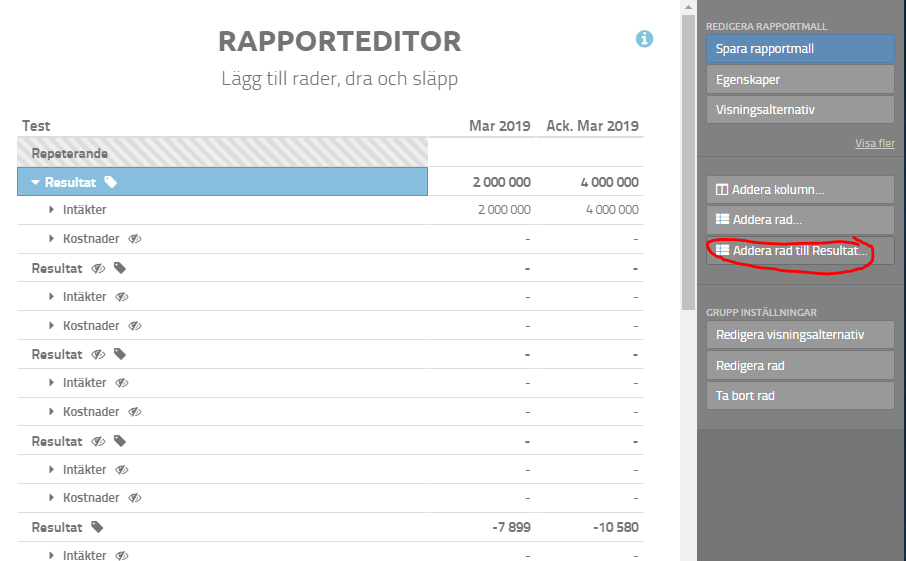This screenshot has height=561, width=906.
Task: Toggle the hidden-eye icon on the third Intäkter row
Action: click(x=121, y=382)
